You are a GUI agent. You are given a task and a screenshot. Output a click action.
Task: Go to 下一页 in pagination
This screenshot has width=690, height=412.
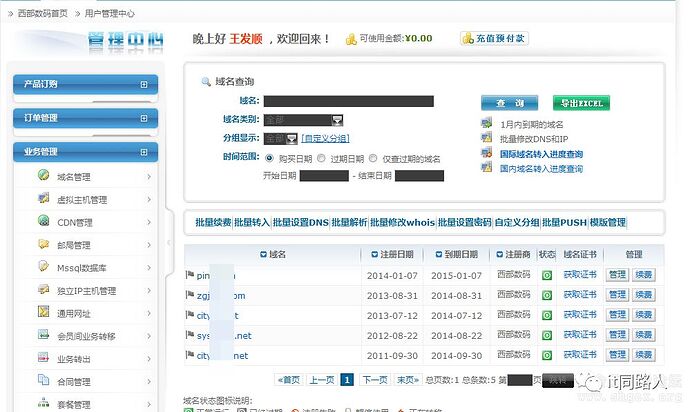click(x=374, y=380)
